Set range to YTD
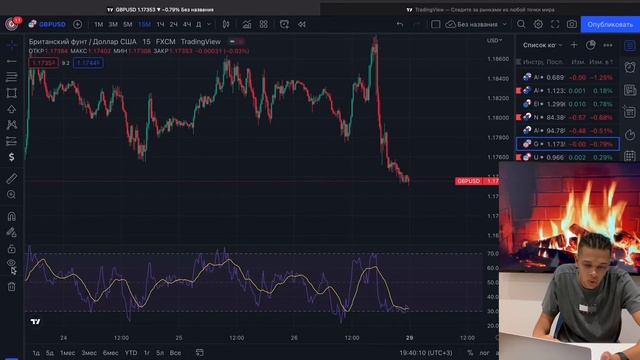 [131, 352]
